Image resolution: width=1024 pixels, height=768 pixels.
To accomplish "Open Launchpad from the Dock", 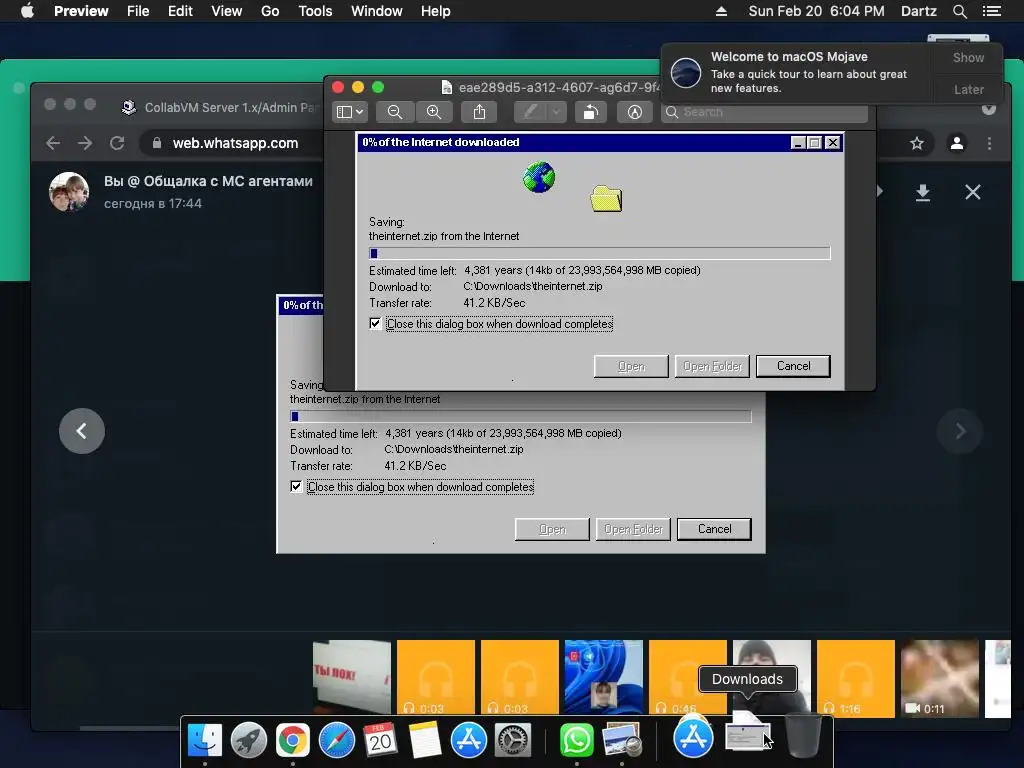I will [249, 740].
